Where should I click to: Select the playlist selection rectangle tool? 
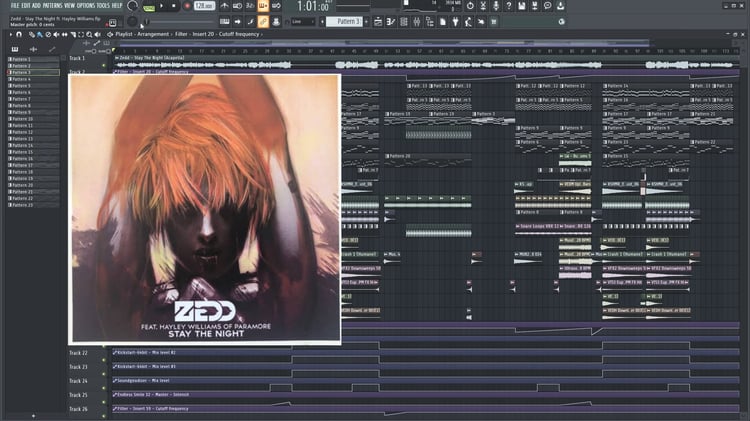click(81, 34)
